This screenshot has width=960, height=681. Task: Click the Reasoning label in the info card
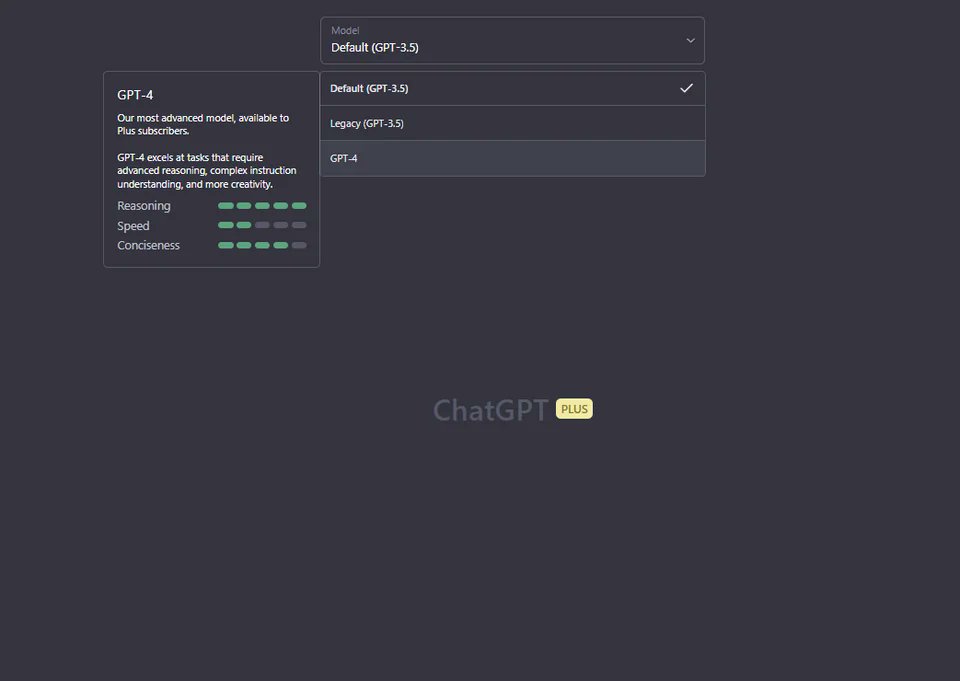point(144,206)
